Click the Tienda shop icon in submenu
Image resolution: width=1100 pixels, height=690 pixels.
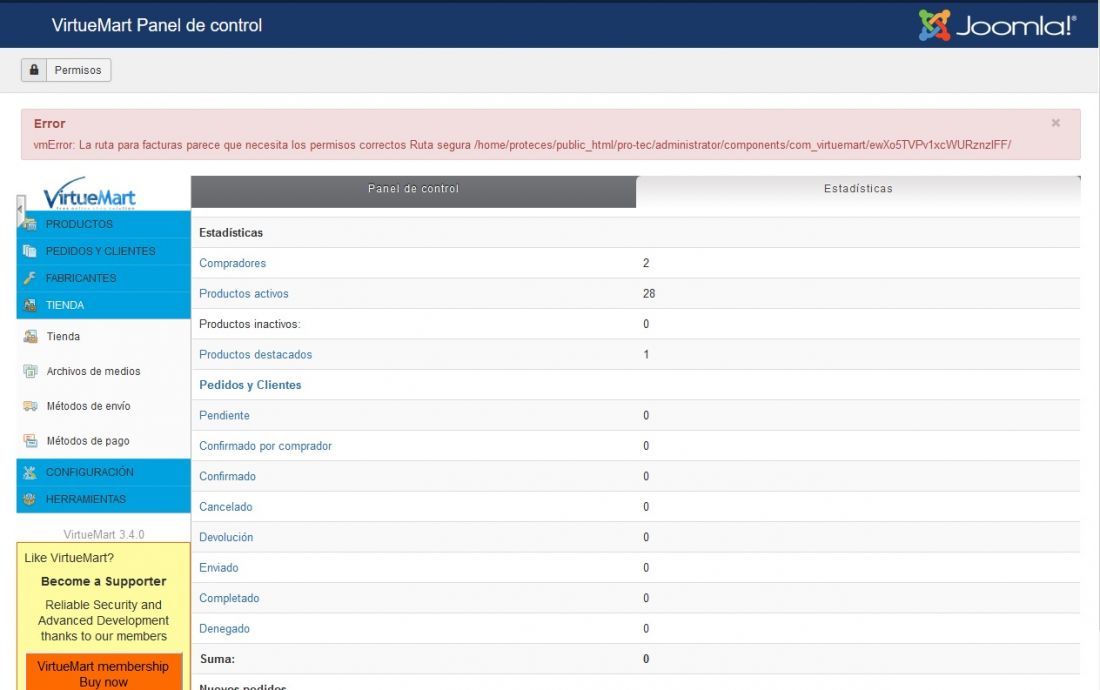tap(30, 337)
